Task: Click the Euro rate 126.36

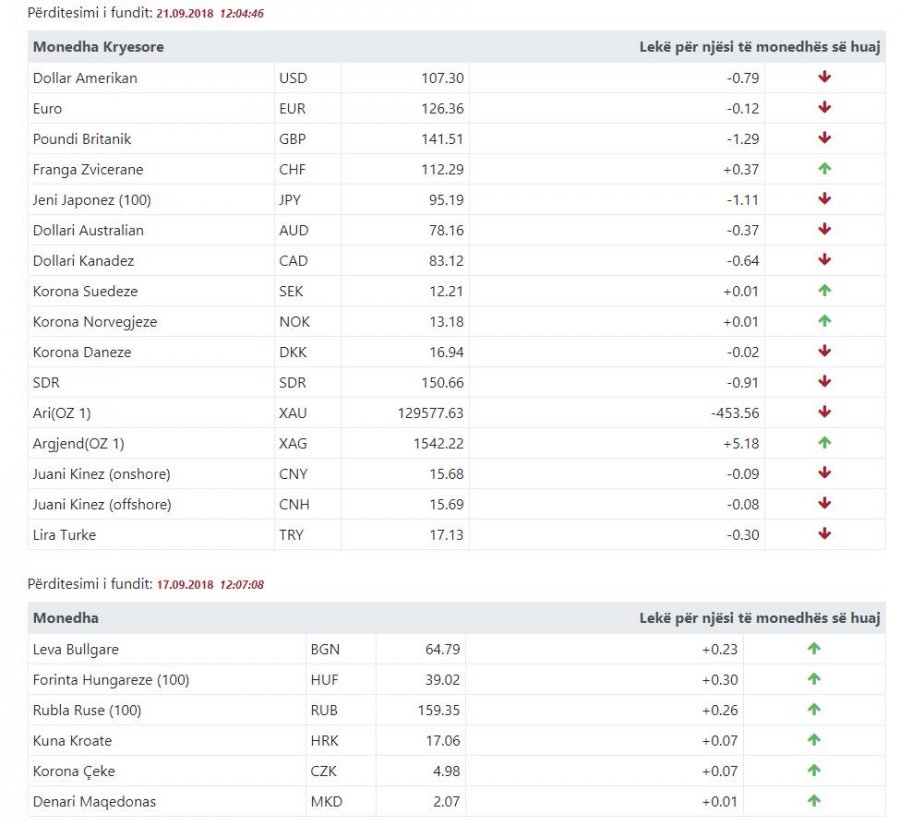Action: [x=443, y=109]
